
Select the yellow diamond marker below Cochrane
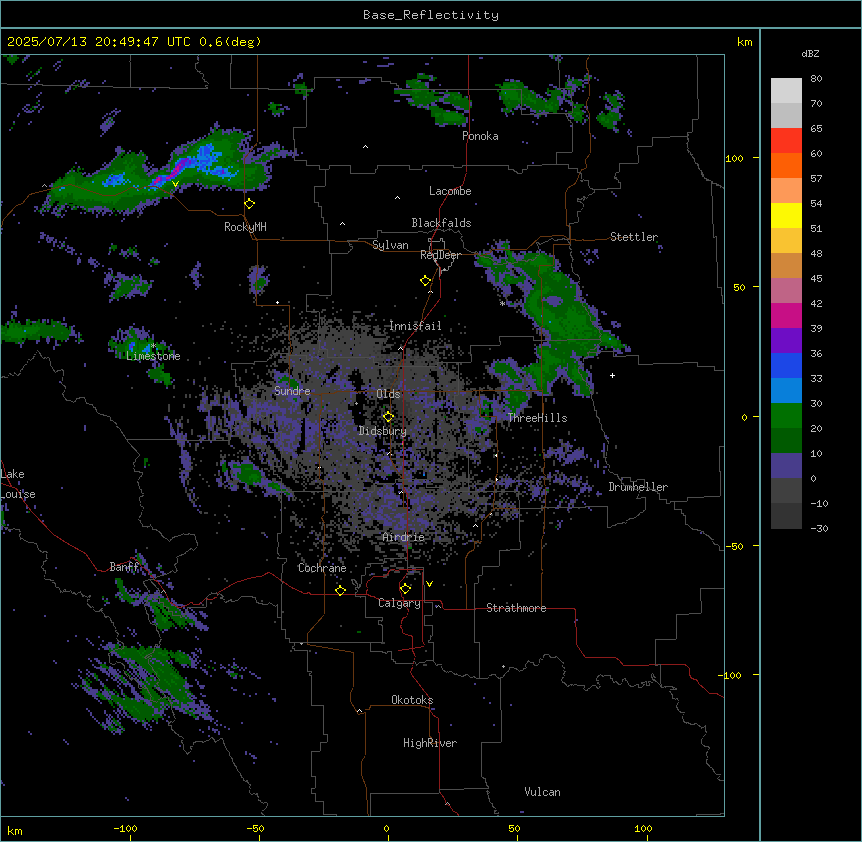(340, 591)
